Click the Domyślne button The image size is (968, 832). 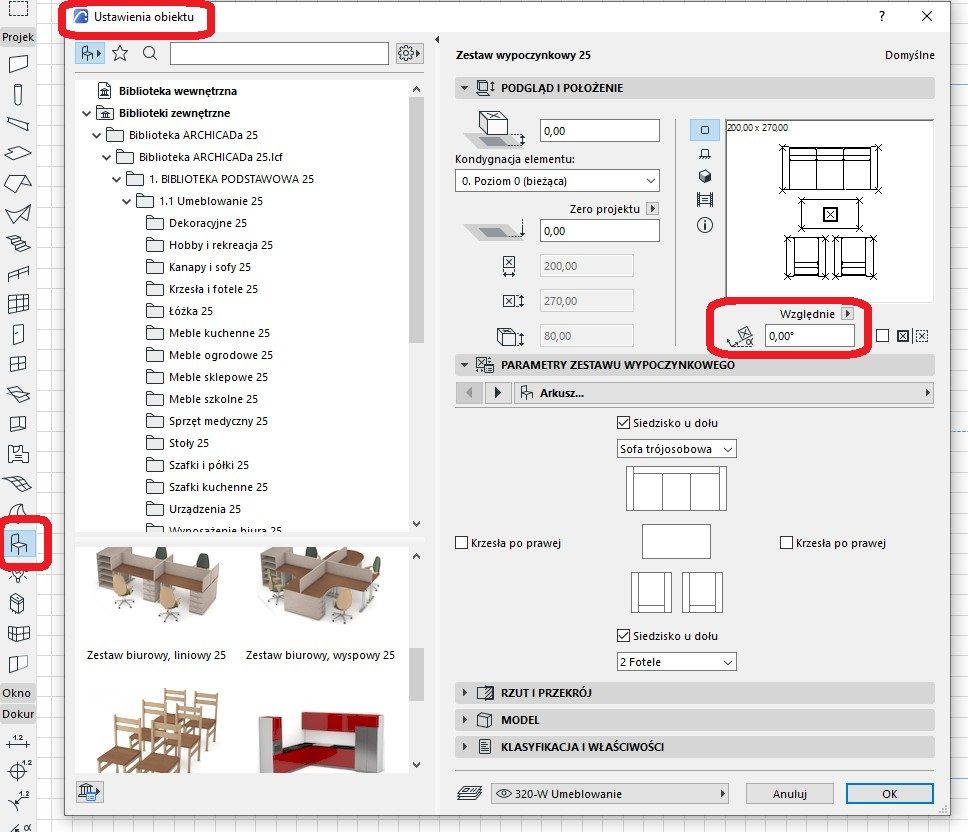909,56
